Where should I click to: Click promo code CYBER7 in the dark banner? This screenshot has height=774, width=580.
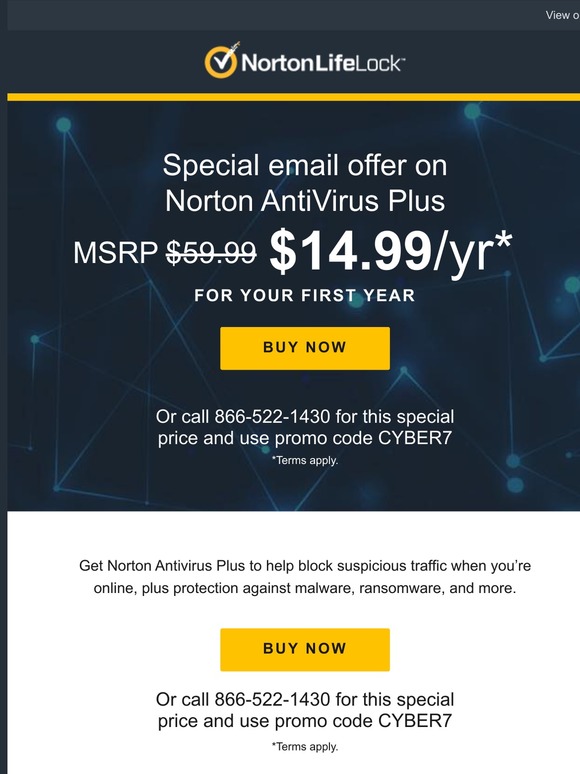[415, 438]
